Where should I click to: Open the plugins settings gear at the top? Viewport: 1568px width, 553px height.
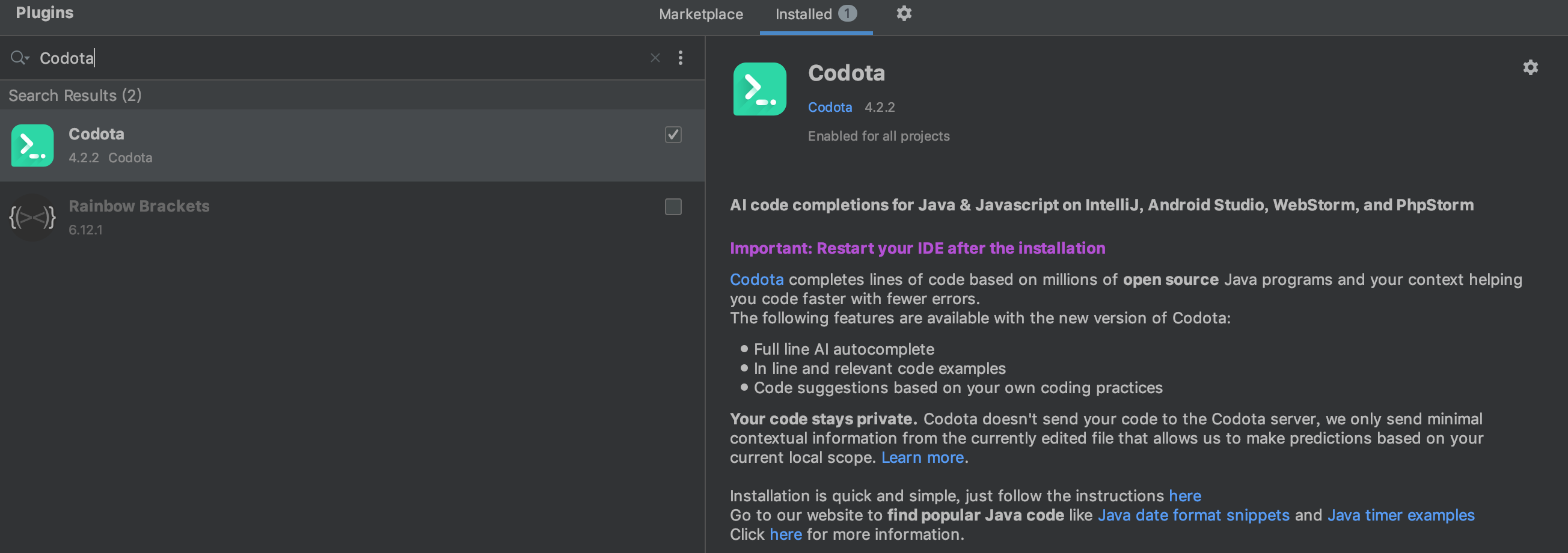(x=903, y=13)
